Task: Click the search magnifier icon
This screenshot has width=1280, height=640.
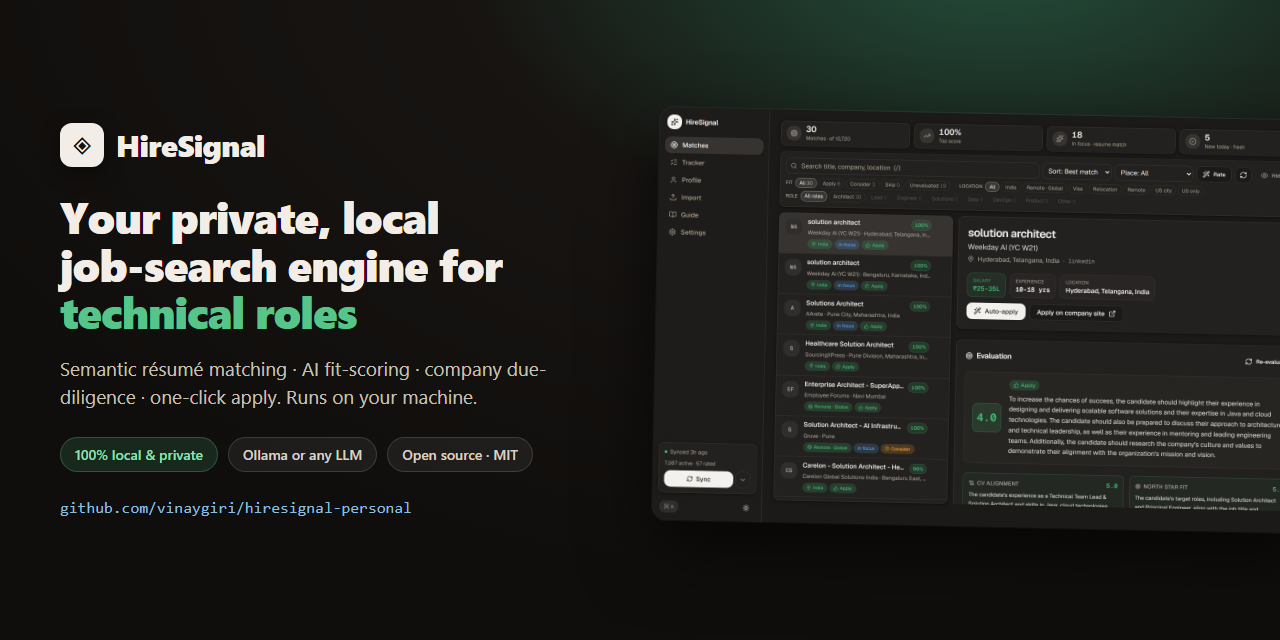Action: tap(794, 166)
